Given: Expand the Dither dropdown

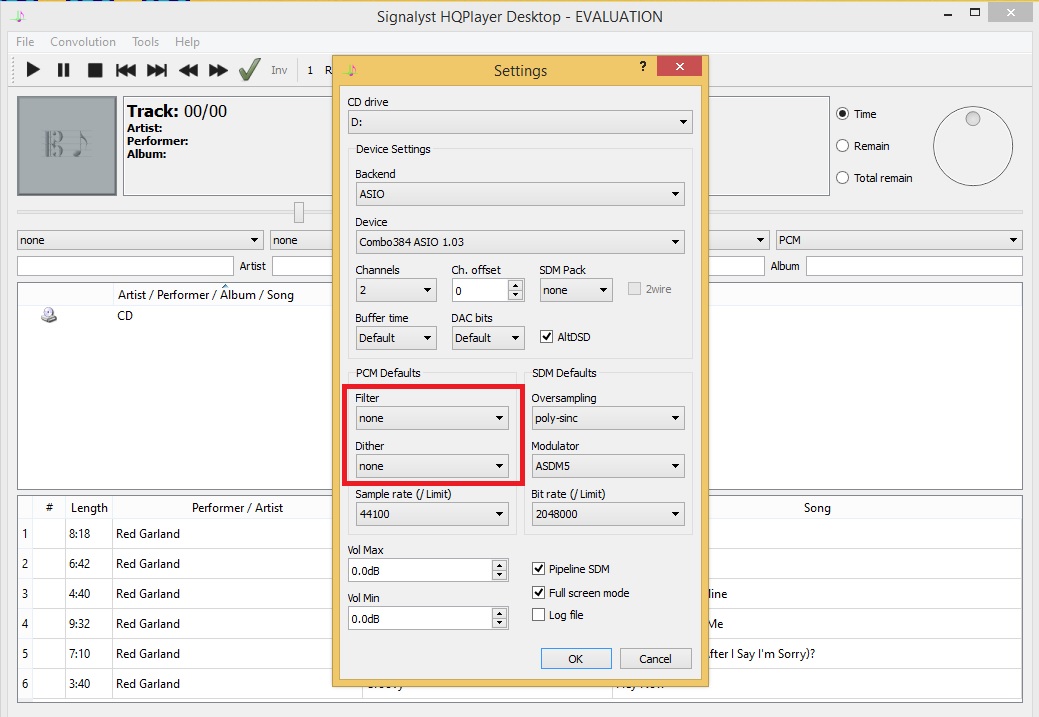Looking at the screenshot, I should [x=432, y=466].
